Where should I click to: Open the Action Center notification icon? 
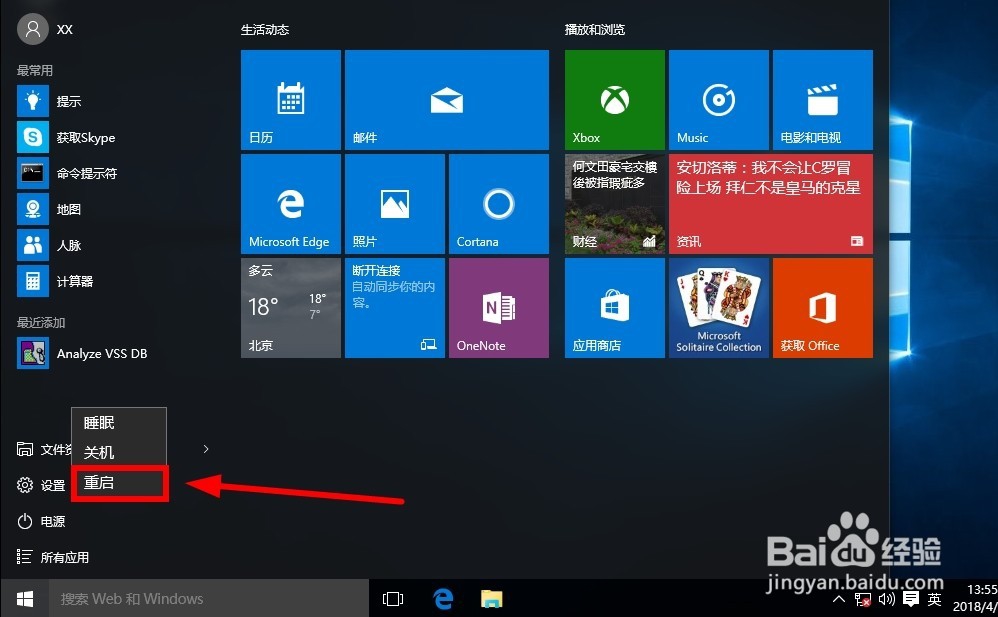911,599
